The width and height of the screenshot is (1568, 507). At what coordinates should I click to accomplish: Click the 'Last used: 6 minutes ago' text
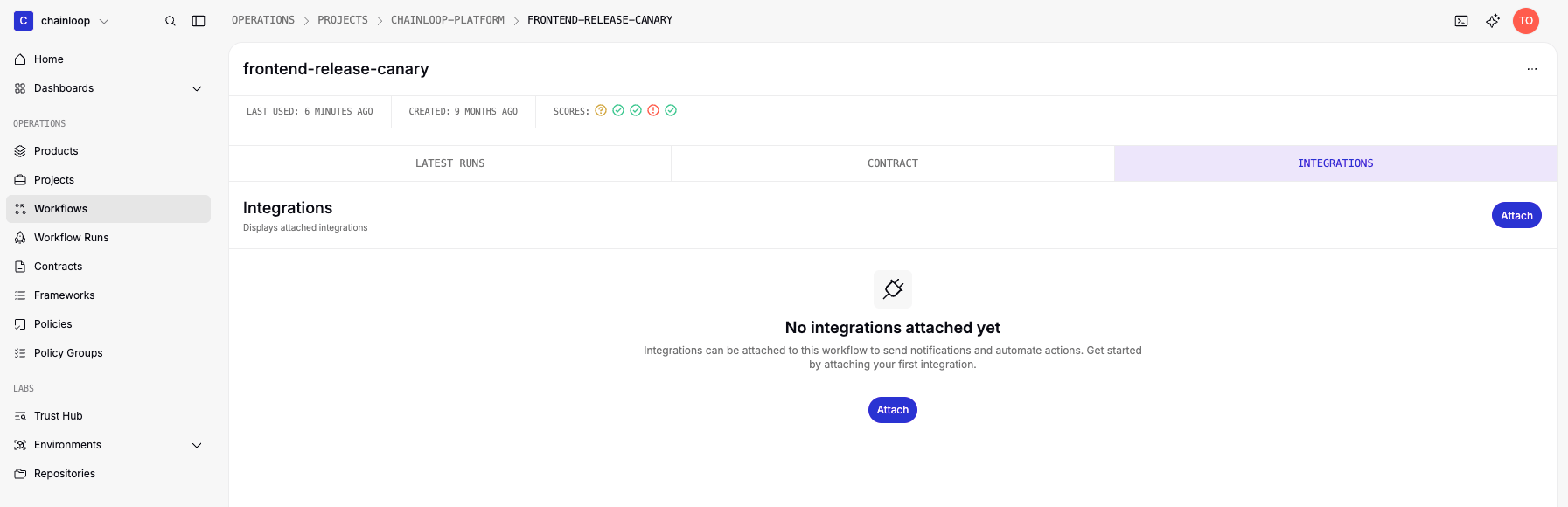click(x=310, y=112)
